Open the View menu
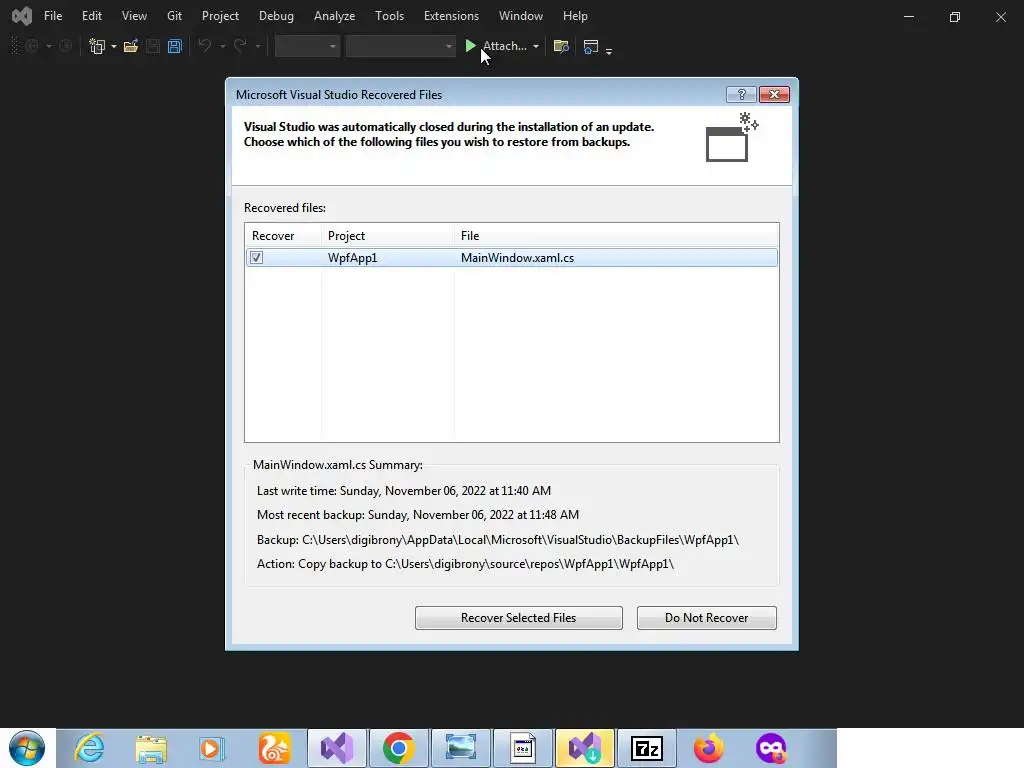 pyautogui.click(x=134, y=16)
